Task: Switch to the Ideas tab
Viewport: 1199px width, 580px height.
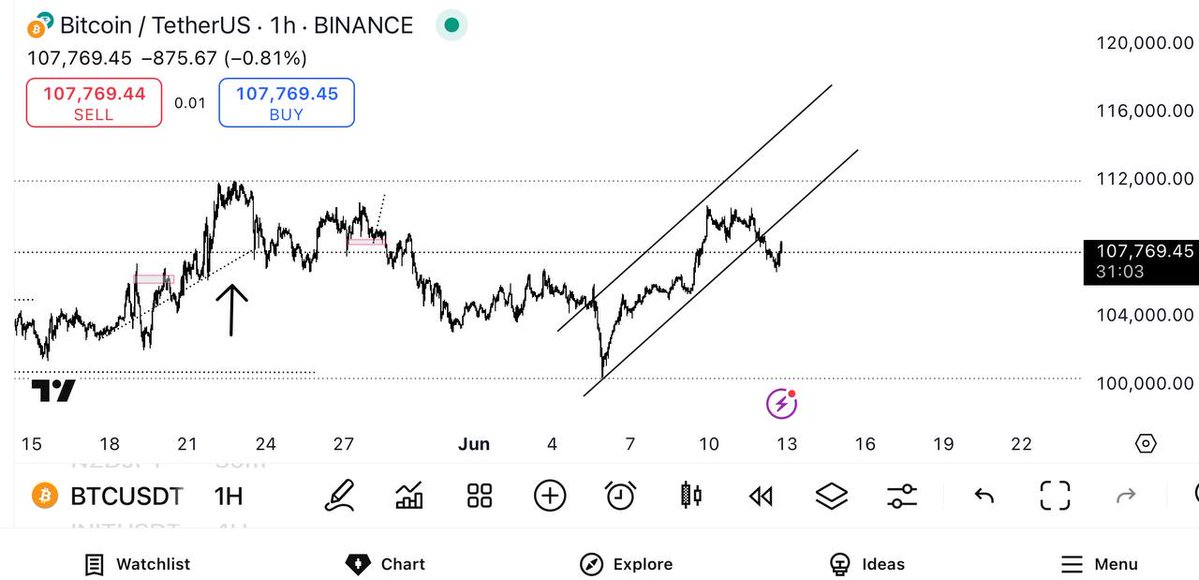Action: 866,565
